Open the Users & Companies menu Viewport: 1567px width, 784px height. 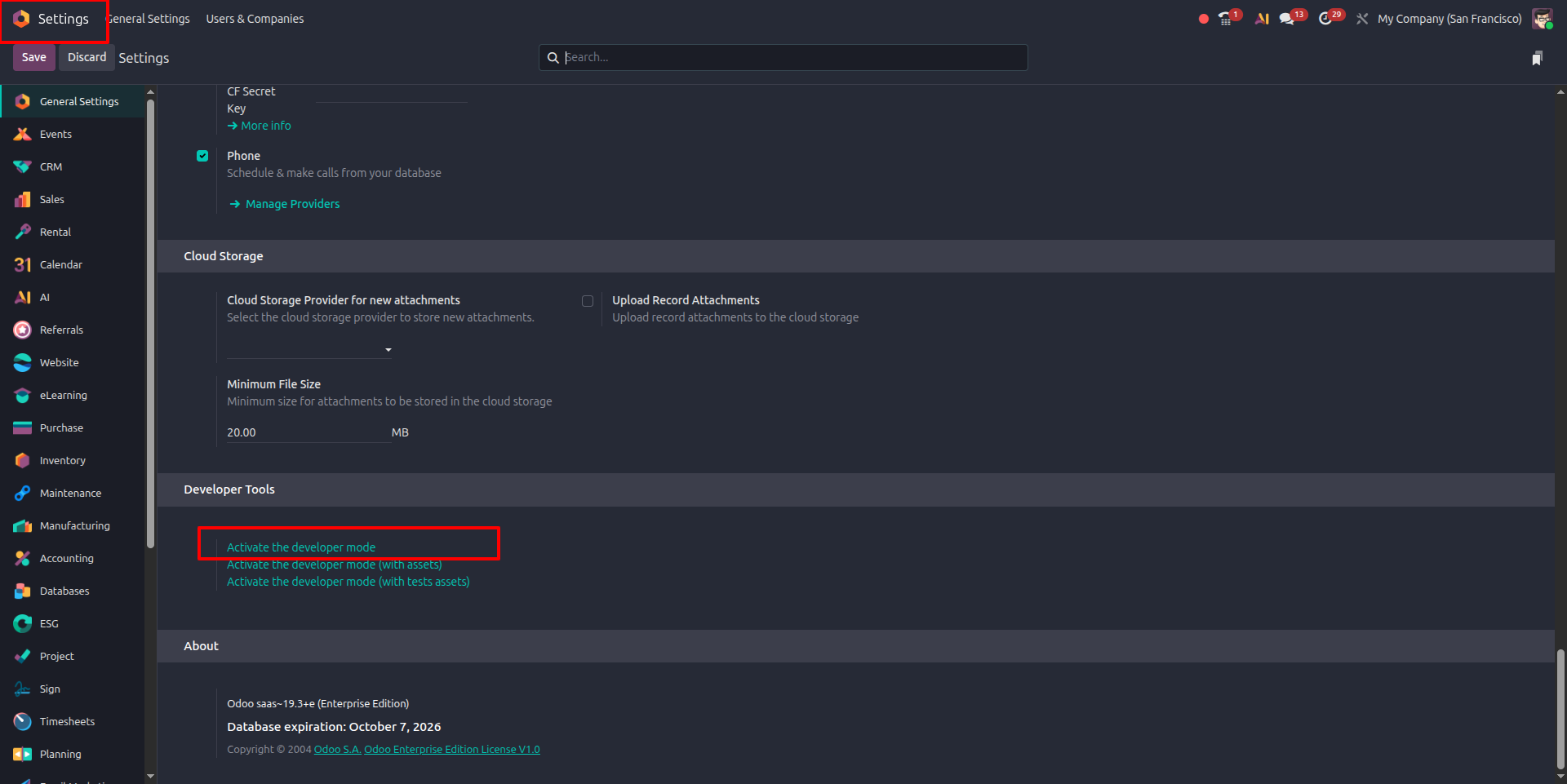[255, 19]
